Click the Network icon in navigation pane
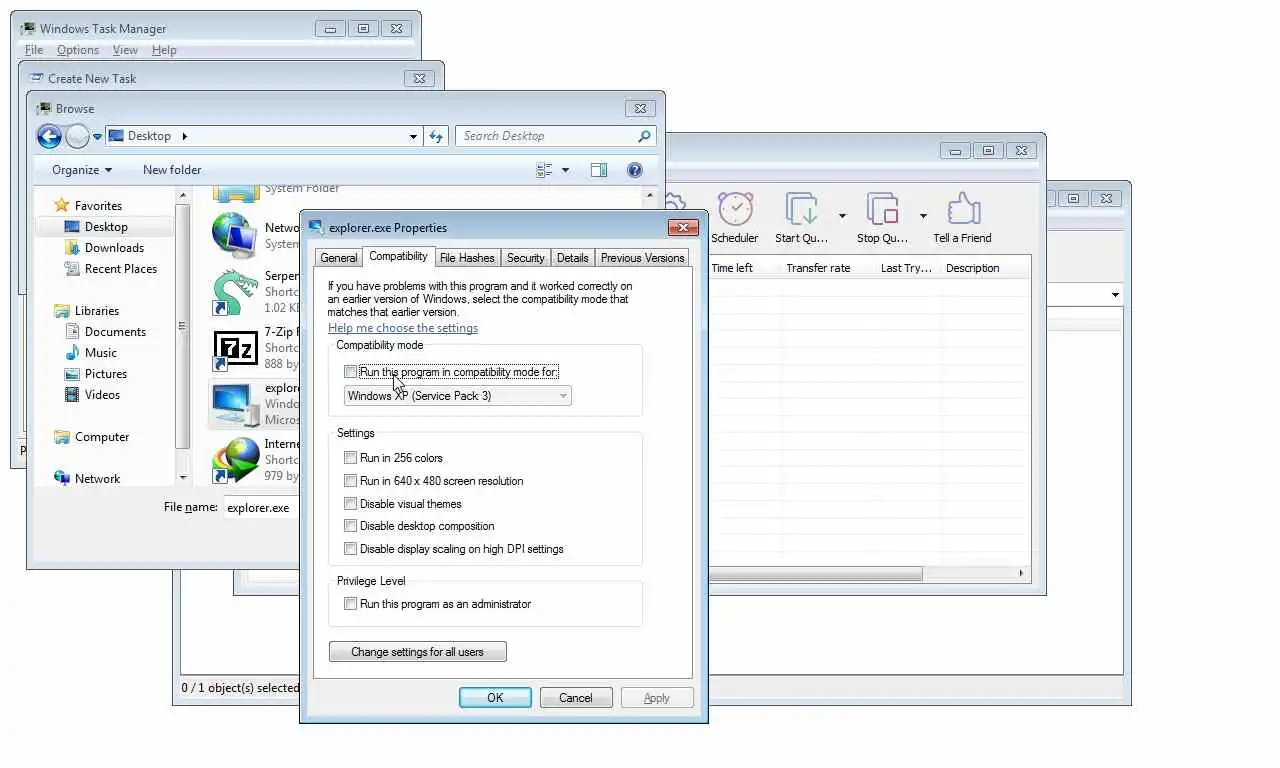This screenshot has width=1280, height=768. (x=62, y=478)
